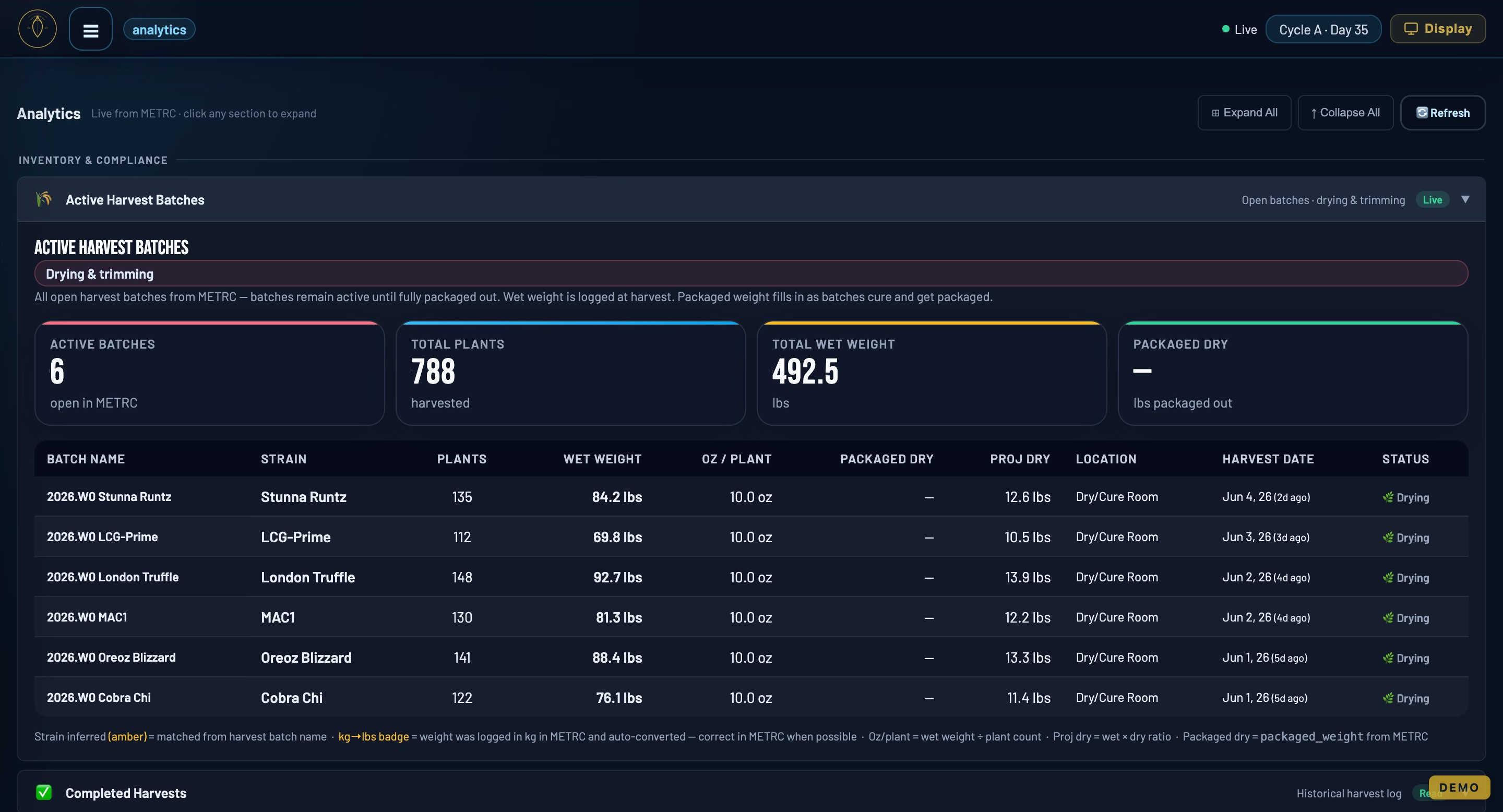
Task: Sort by Strain column header
Action: pyautogui.click(x=283, y=459)
